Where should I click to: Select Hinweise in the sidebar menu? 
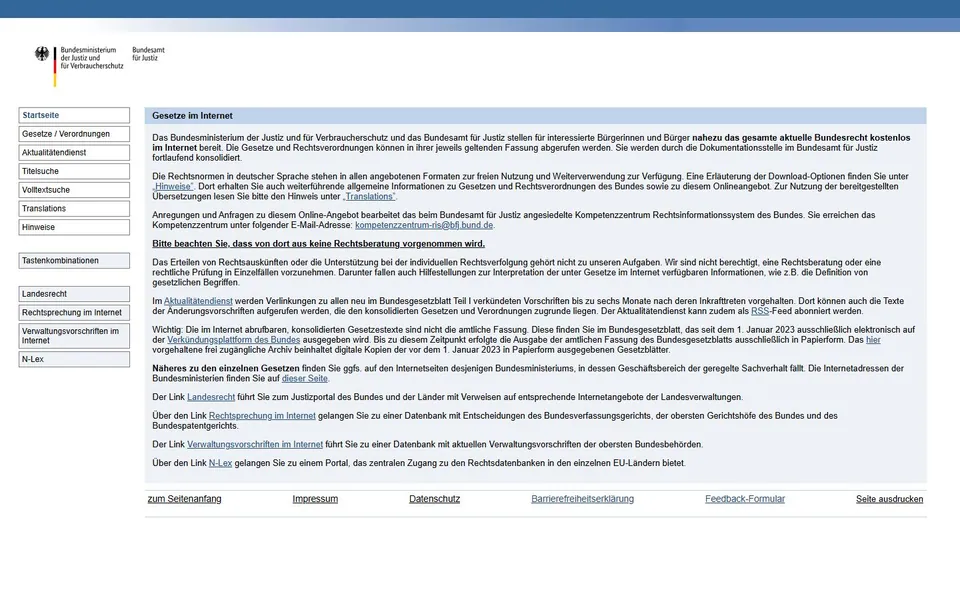click(74, 227)
